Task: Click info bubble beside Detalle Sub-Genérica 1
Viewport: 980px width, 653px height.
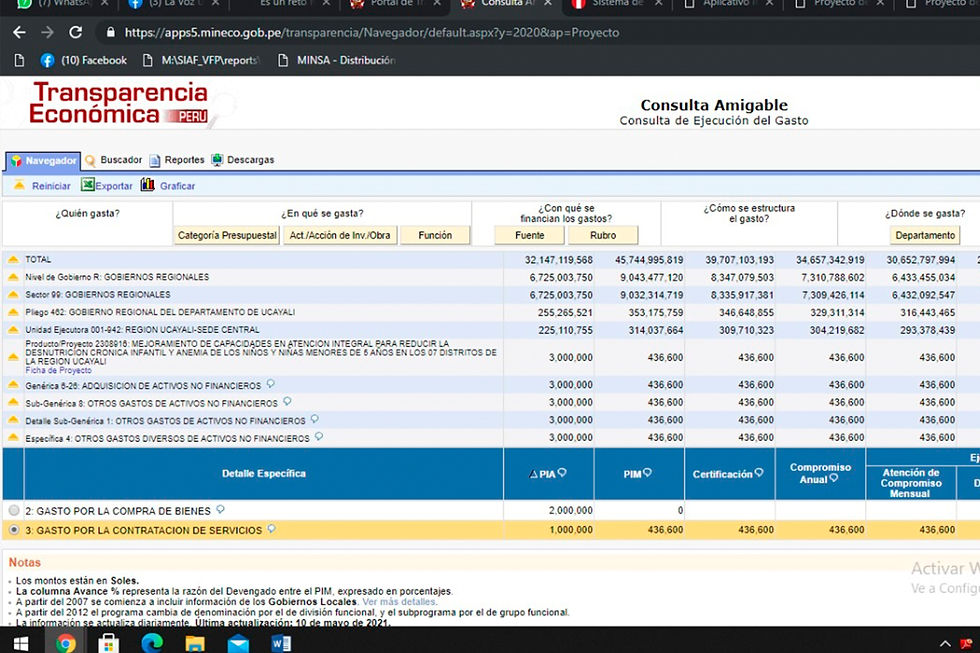Action: [x=314, y=419]
